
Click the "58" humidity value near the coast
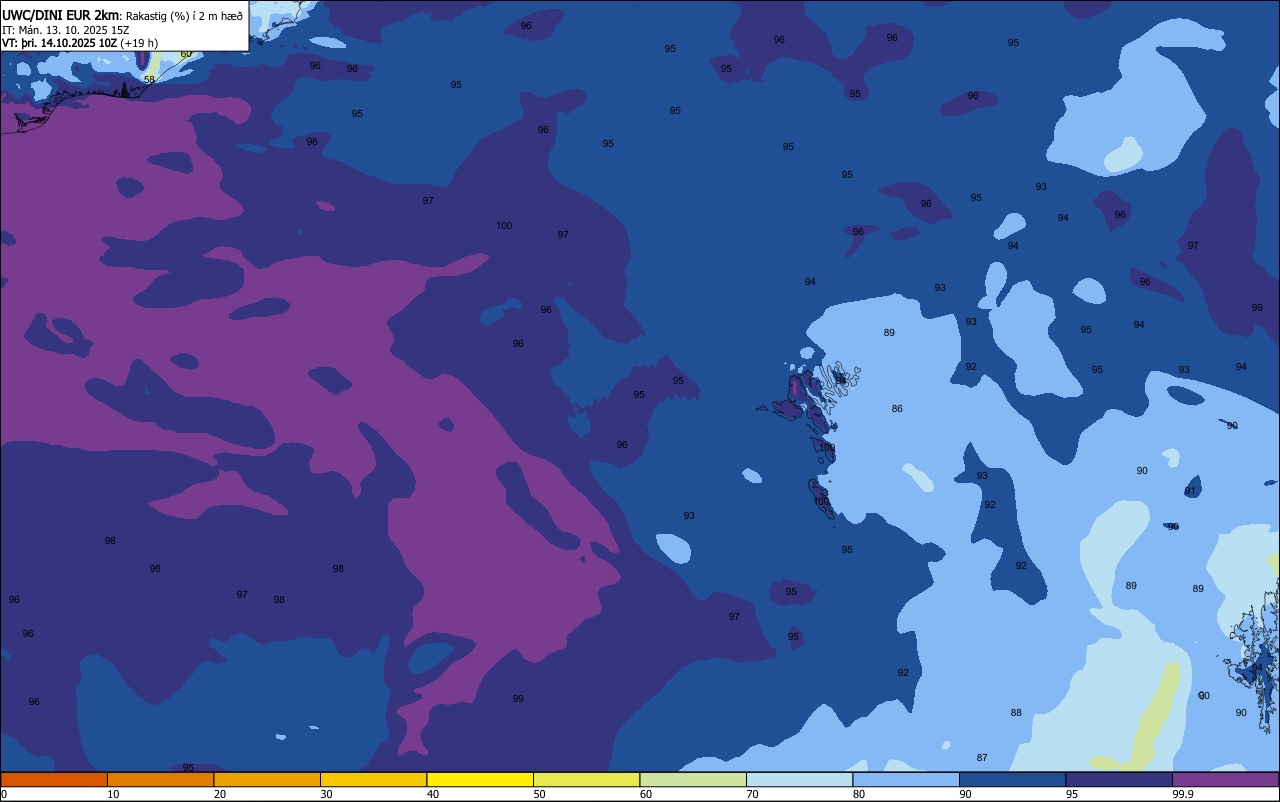click(149, 79)
